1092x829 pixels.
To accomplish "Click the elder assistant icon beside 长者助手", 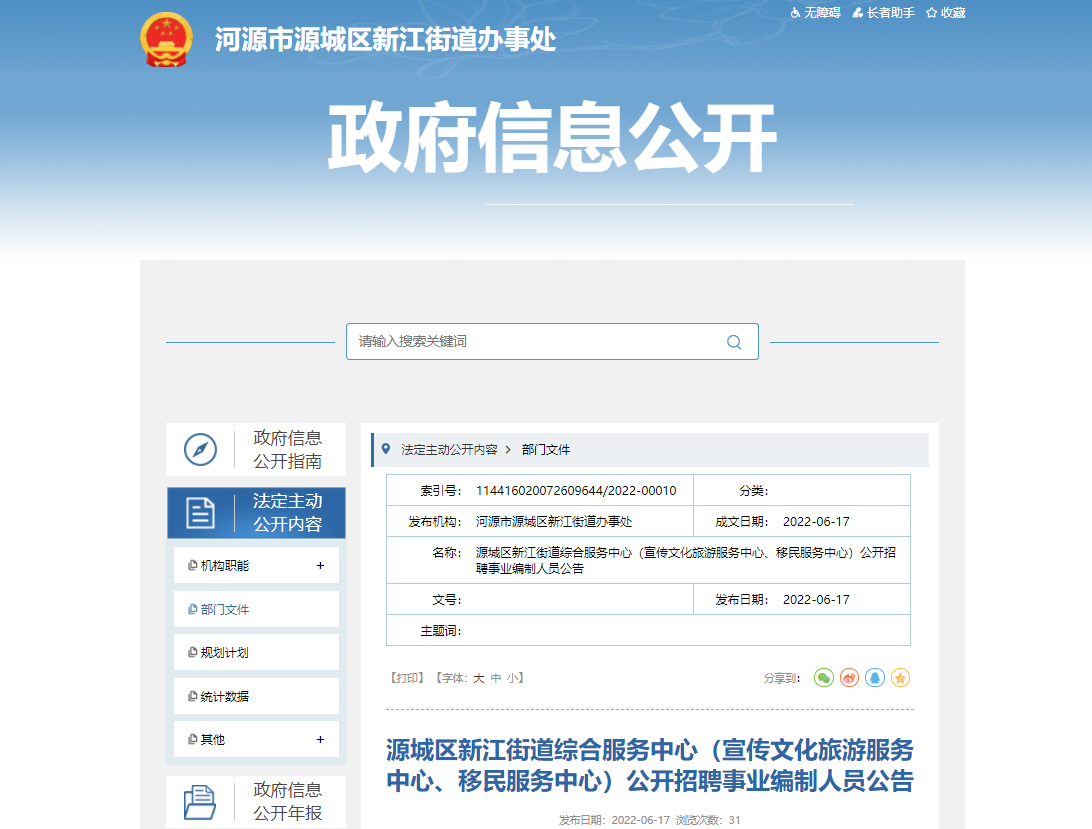I will click(x=858, y=13).
